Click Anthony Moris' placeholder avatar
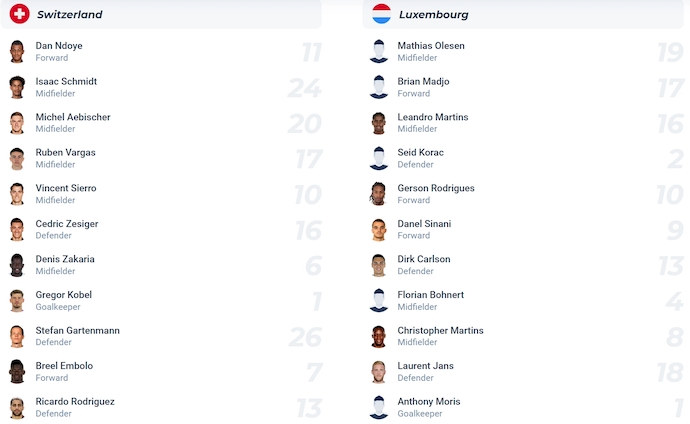 click(378, 408)
